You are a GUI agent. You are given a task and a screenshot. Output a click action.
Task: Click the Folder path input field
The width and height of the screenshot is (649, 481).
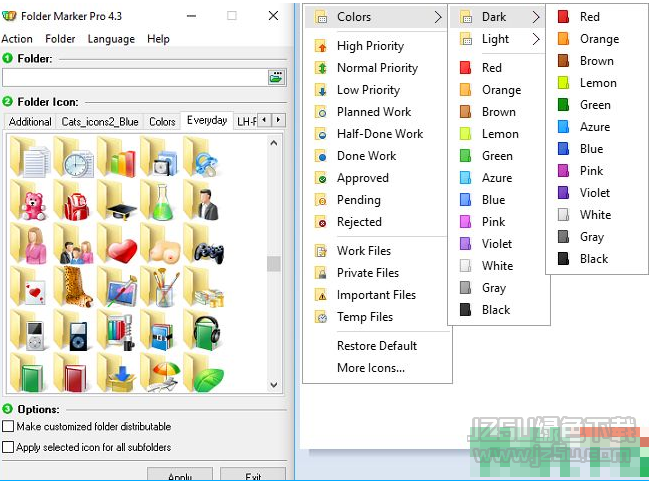(135, 77)
